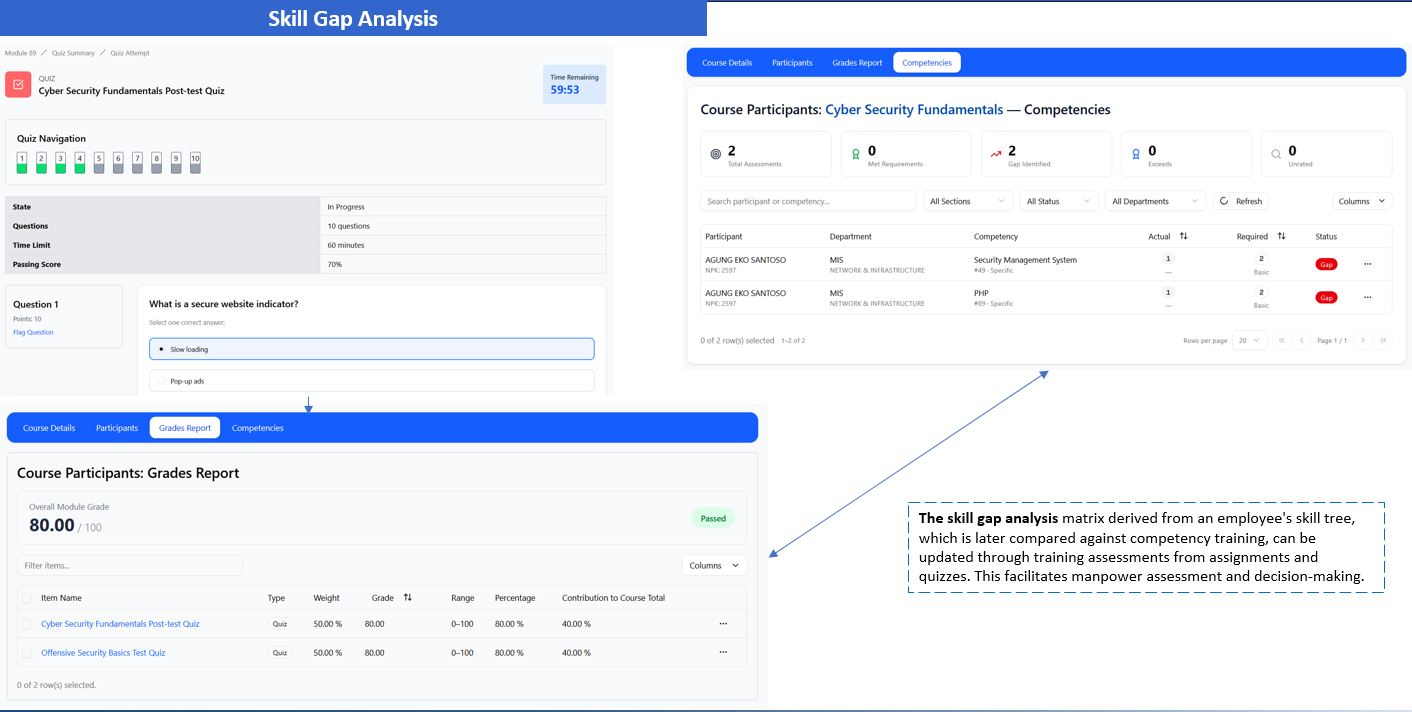
Task: Open the Participants tab in the Competencies panel
Action: [x=792, y=63]
